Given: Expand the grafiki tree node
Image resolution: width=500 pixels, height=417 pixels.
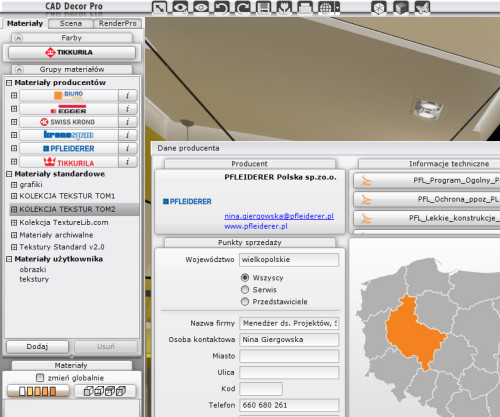Looking at the screenshot, I should click(14, 185).
